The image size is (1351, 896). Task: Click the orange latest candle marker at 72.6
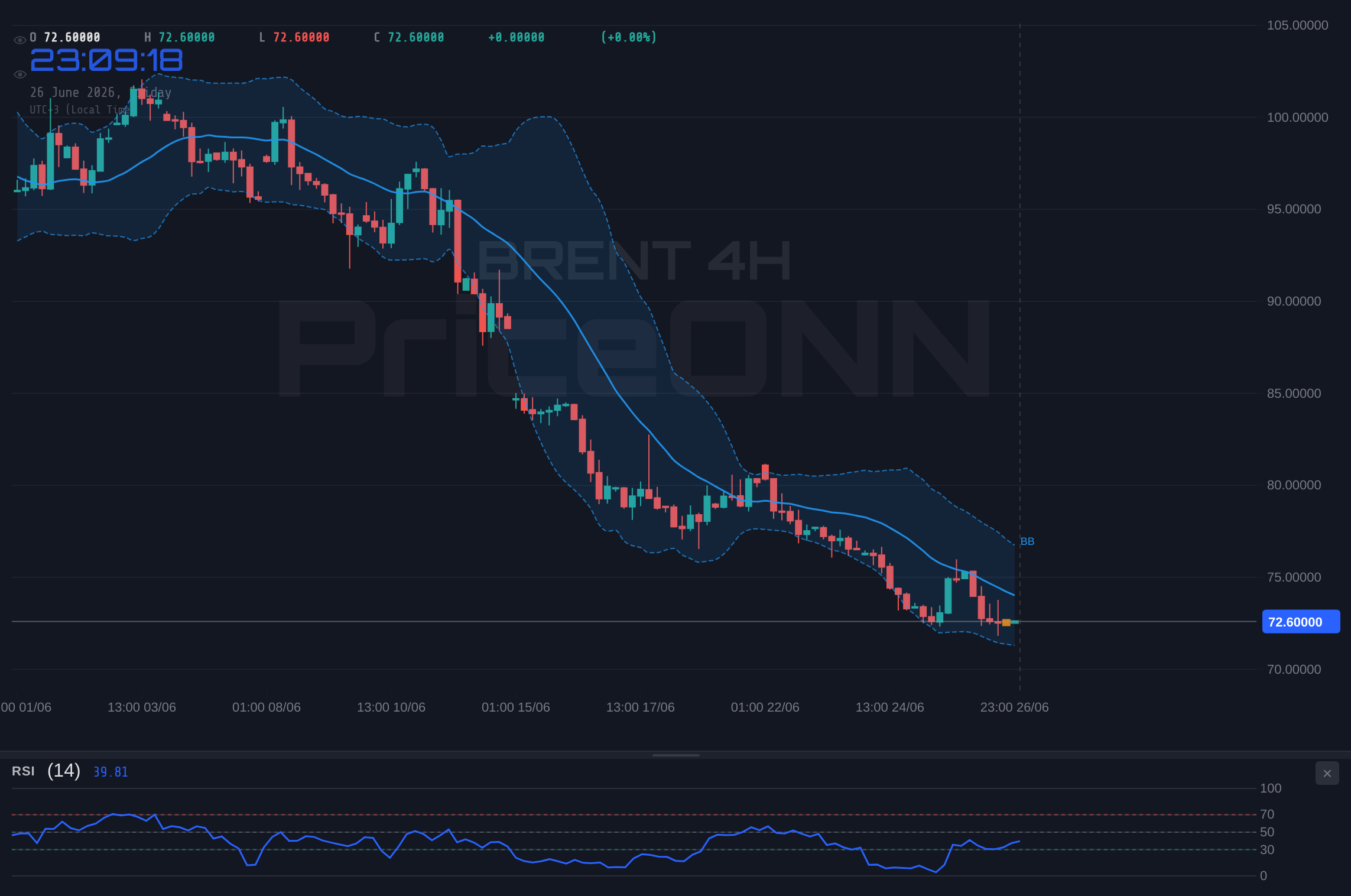point(1006,622)
